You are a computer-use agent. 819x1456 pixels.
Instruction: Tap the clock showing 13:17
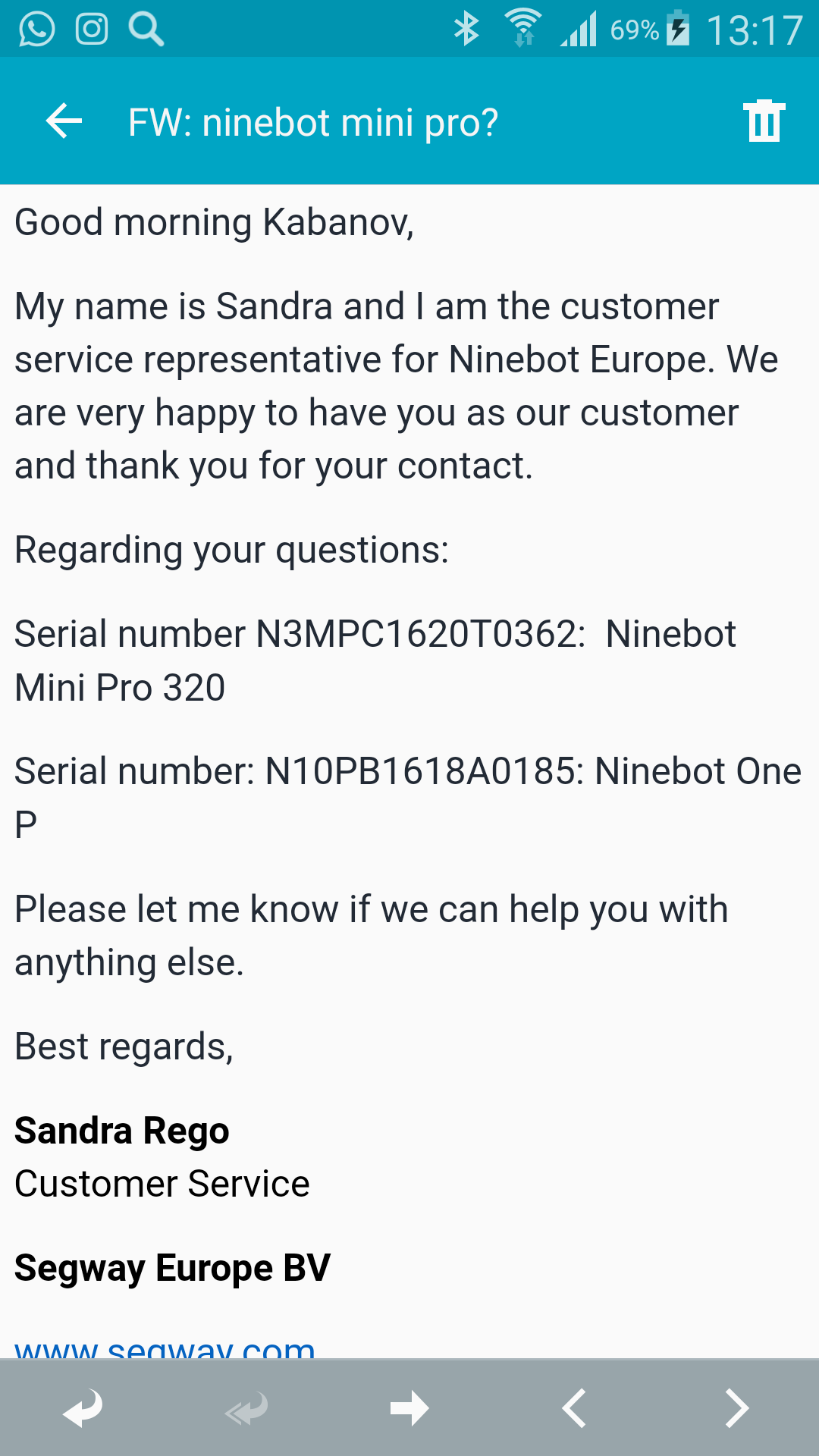pos(754,31)
